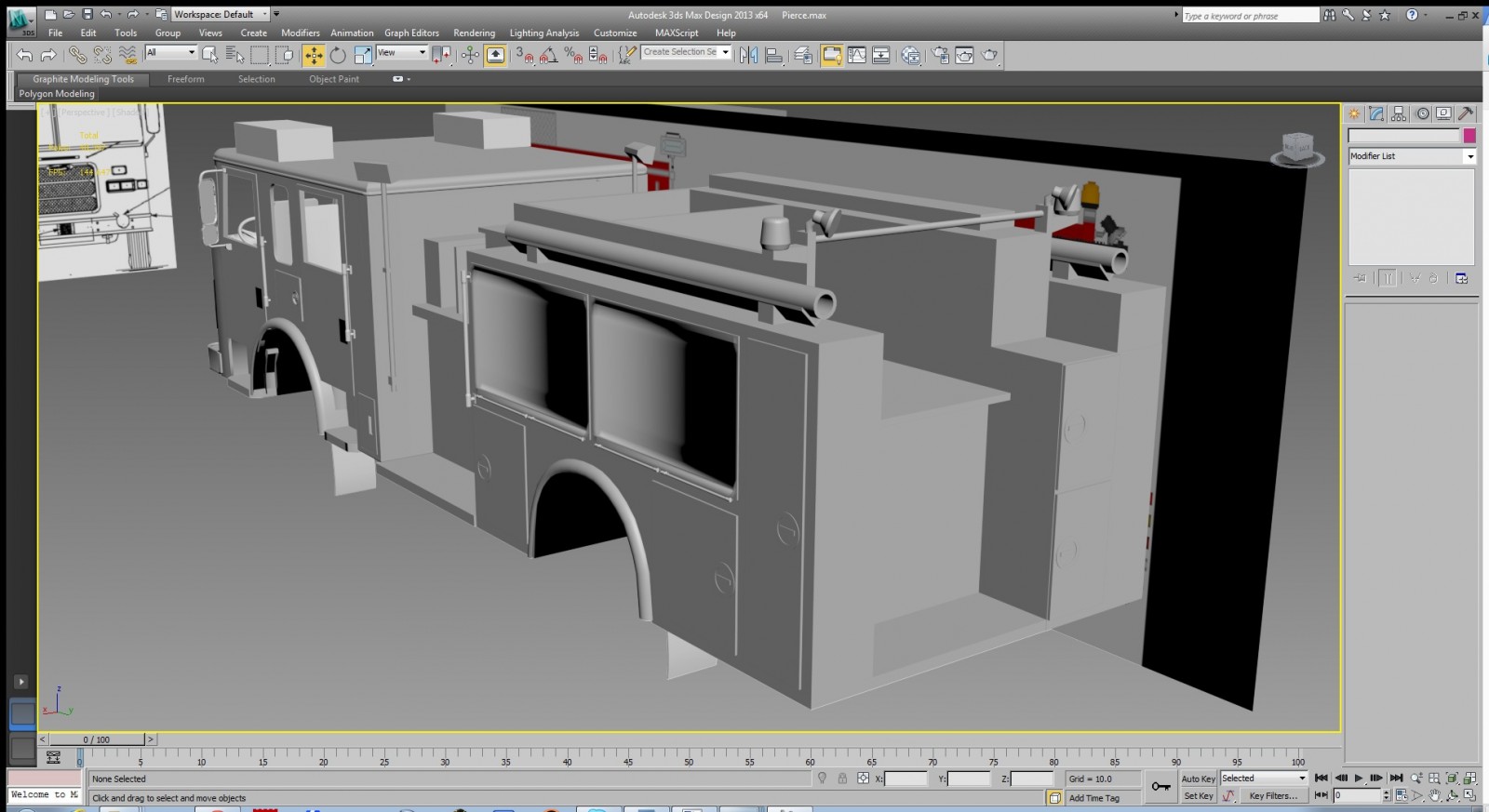Choose the Select and Rotate tool

pos(338,56)
